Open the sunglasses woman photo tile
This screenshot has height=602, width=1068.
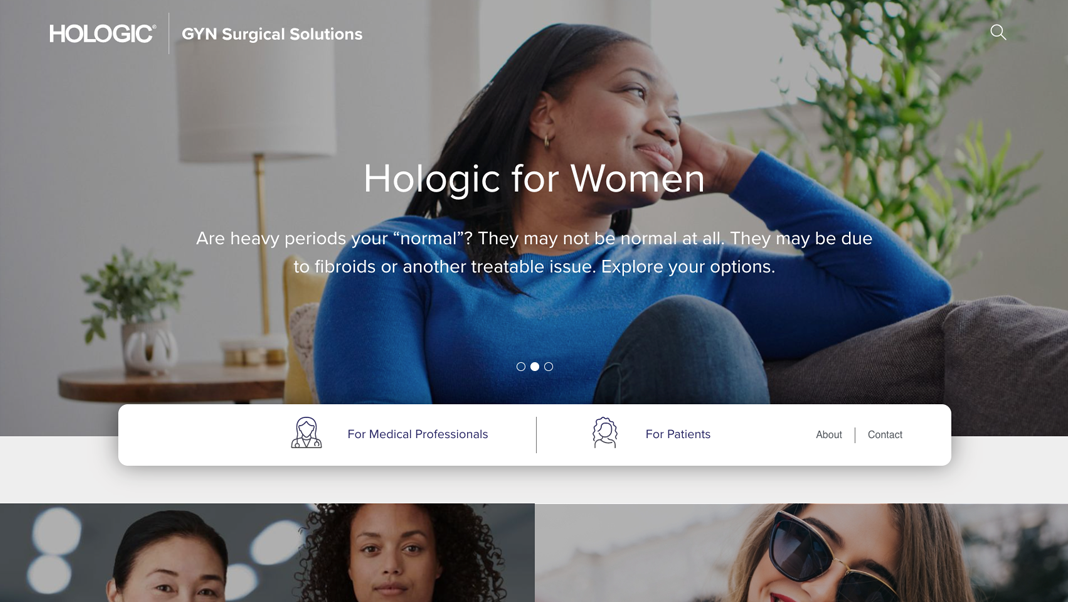[802, 552]
